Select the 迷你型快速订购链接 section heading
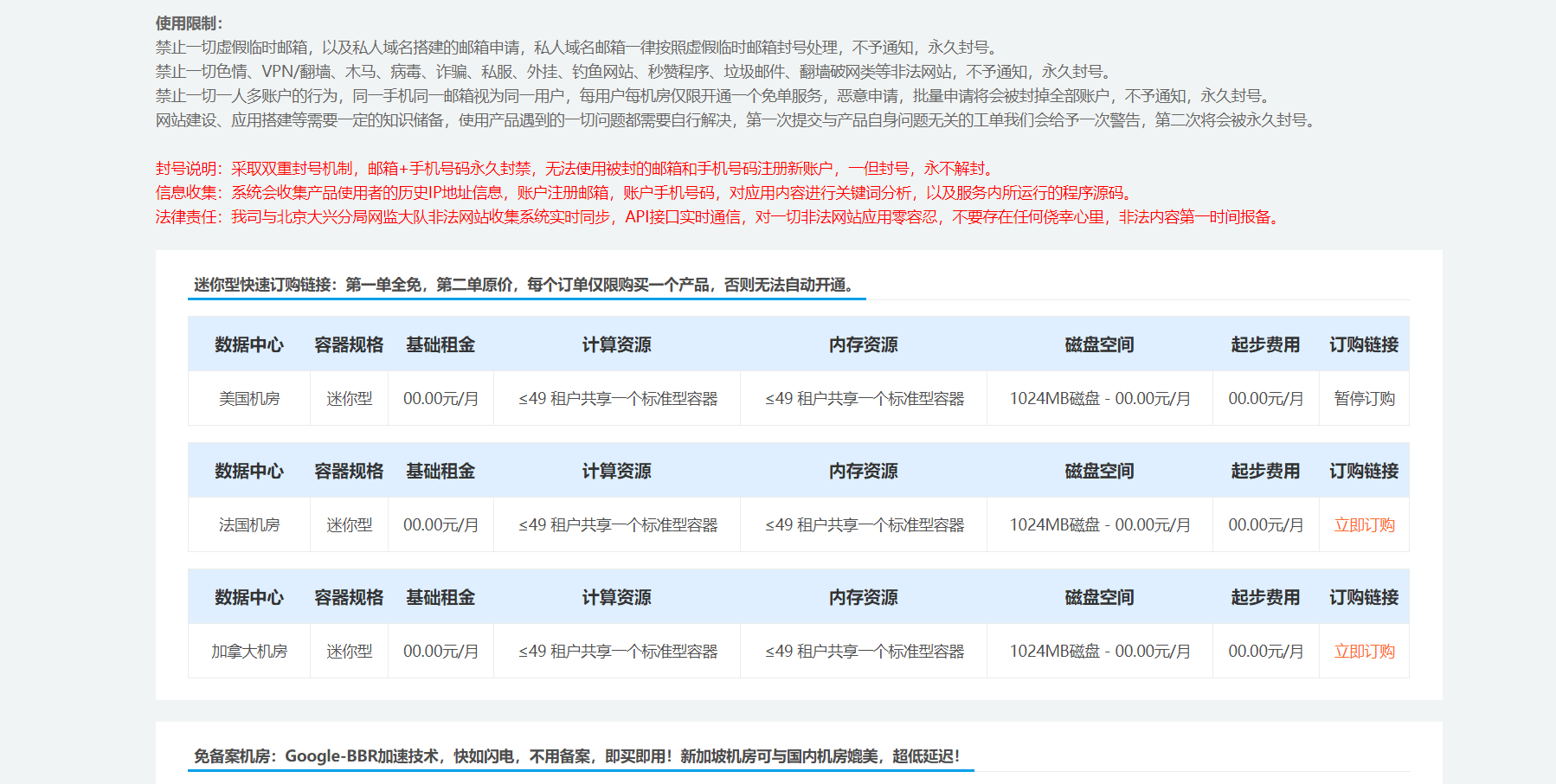 tap(524, 285)
